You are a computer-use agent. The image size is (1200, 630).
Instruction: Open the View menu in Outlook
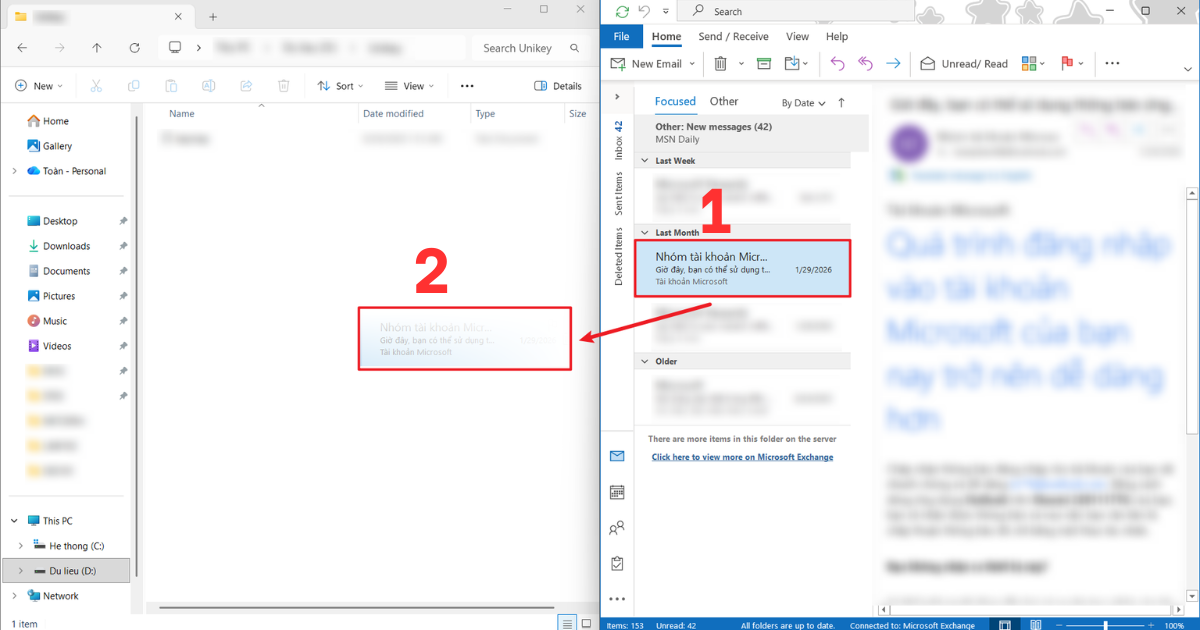point(797,36)
